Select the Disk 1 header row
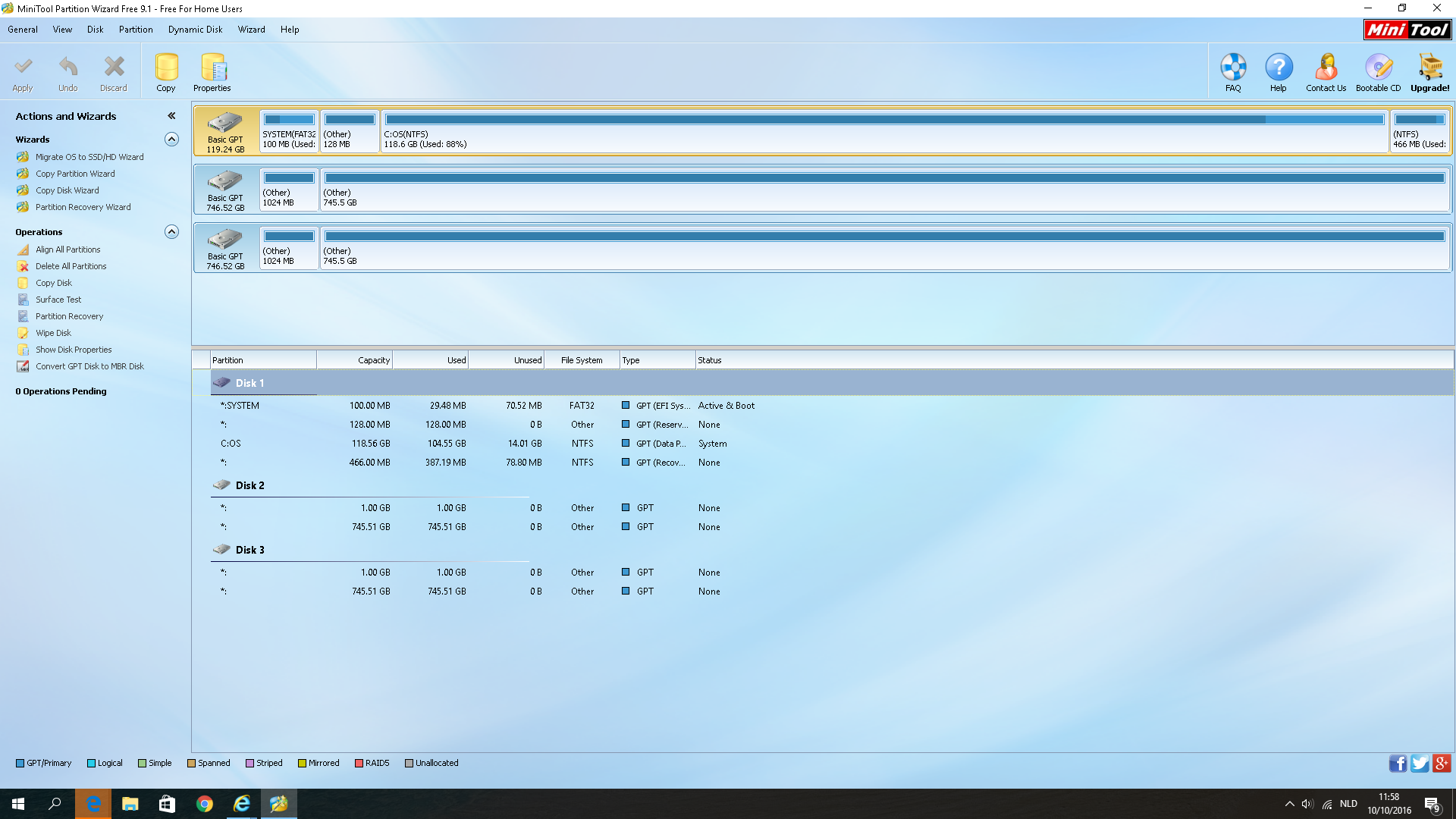 (x=832, y=383)
